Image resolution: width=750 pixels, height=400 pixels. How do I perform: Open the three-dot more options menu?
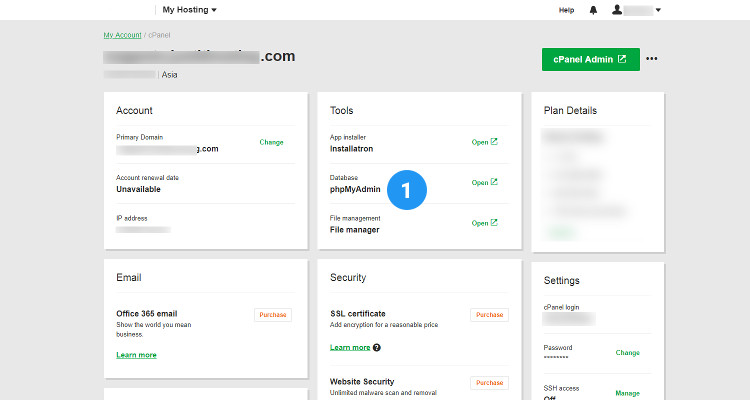pyautogui.click(x=651, y=59)
